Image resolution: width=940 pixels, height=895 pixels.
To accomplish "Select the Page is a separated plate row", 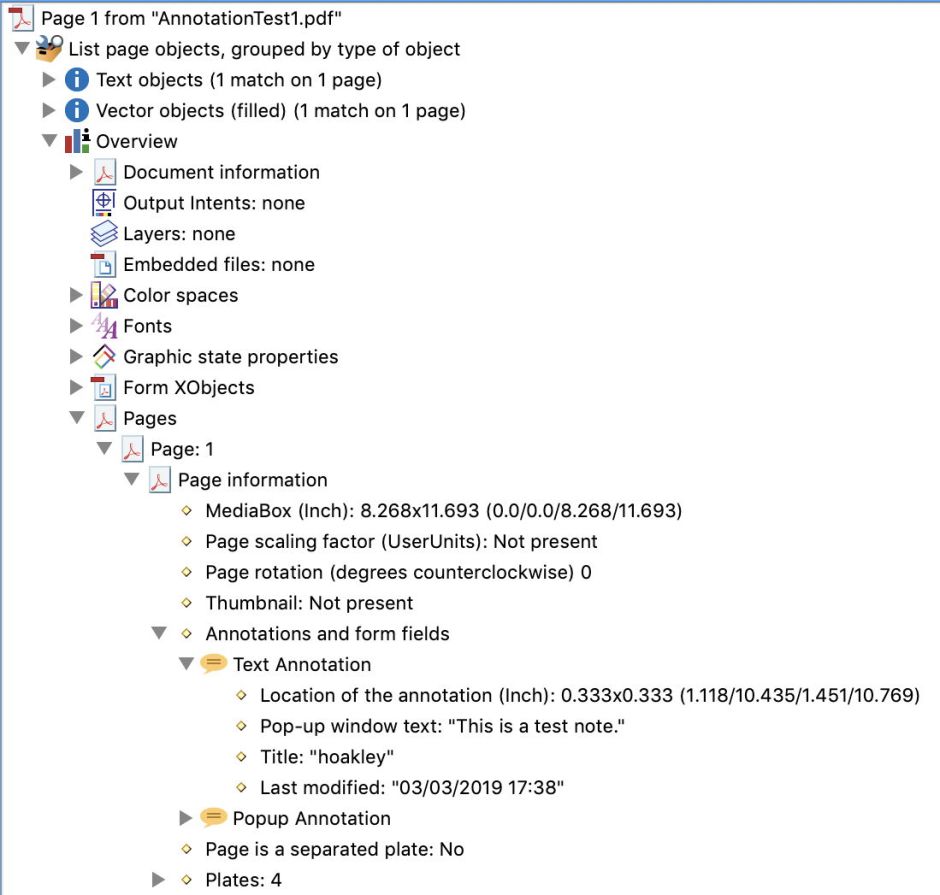I will click(x=334, y=849).
